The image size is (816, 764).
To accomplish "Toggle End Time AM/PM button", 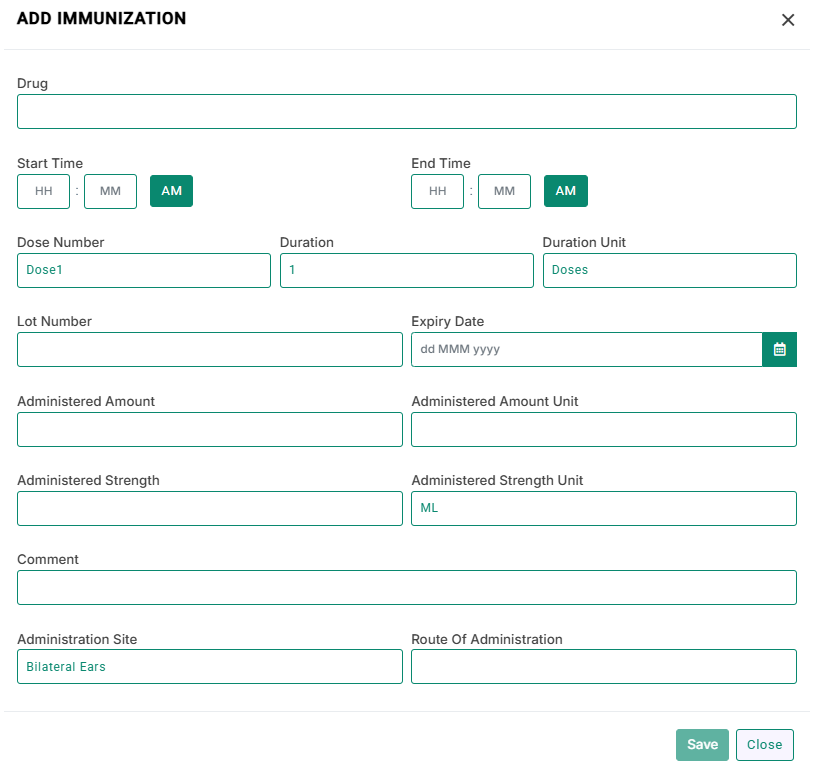I will tap(566, 191).
